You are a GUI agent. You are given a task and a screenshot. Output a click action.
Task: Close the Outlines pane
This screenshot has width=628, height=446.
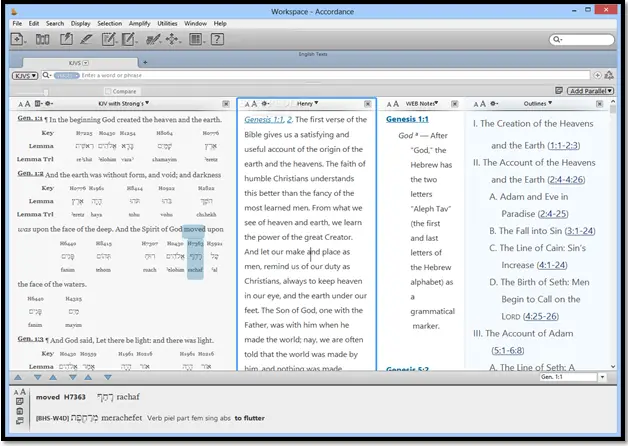[x=599, y=104]
